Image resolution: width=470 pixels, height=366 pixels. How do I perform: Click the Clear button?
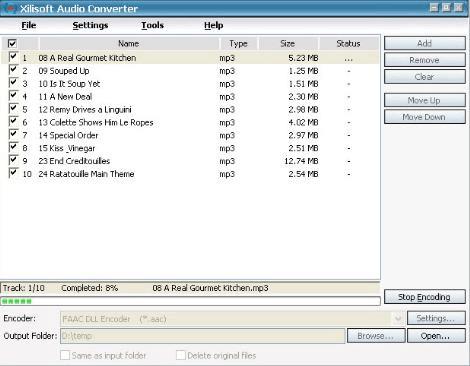pos(425,77)
